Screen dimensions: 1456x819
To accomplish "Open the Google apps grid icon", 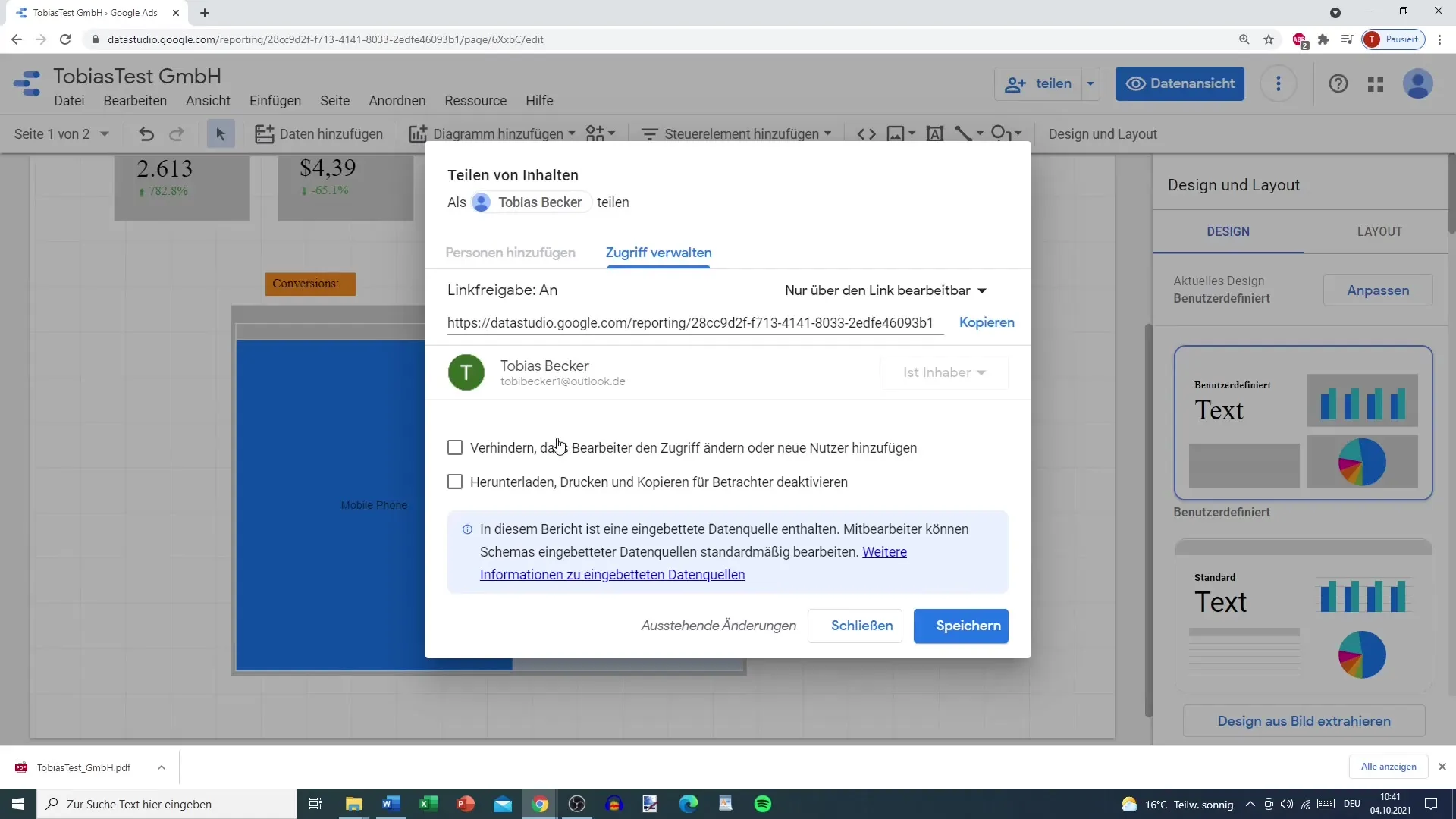I will click(1376, 83).
